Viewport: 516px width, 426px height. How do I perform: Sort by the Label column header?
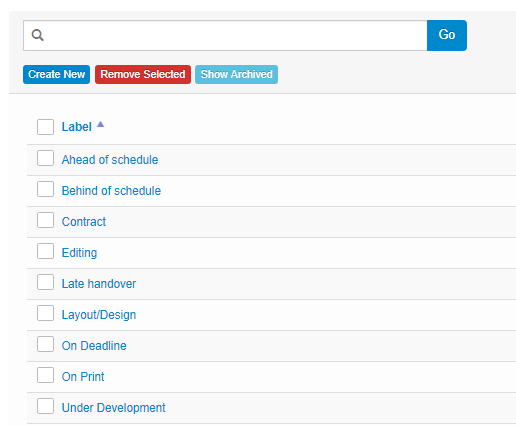(x=77, y=127)
